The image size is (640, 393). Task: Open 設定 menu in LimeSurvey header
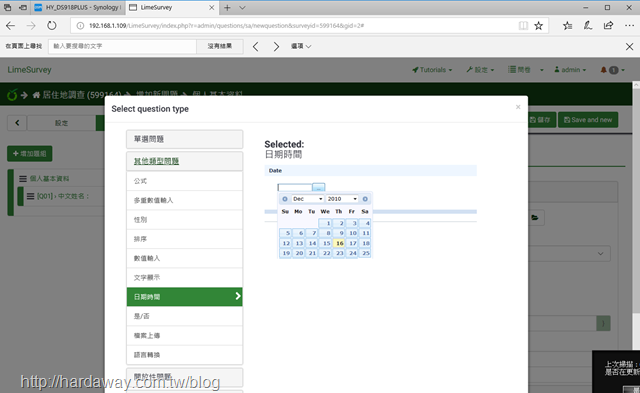click(480, 70)
